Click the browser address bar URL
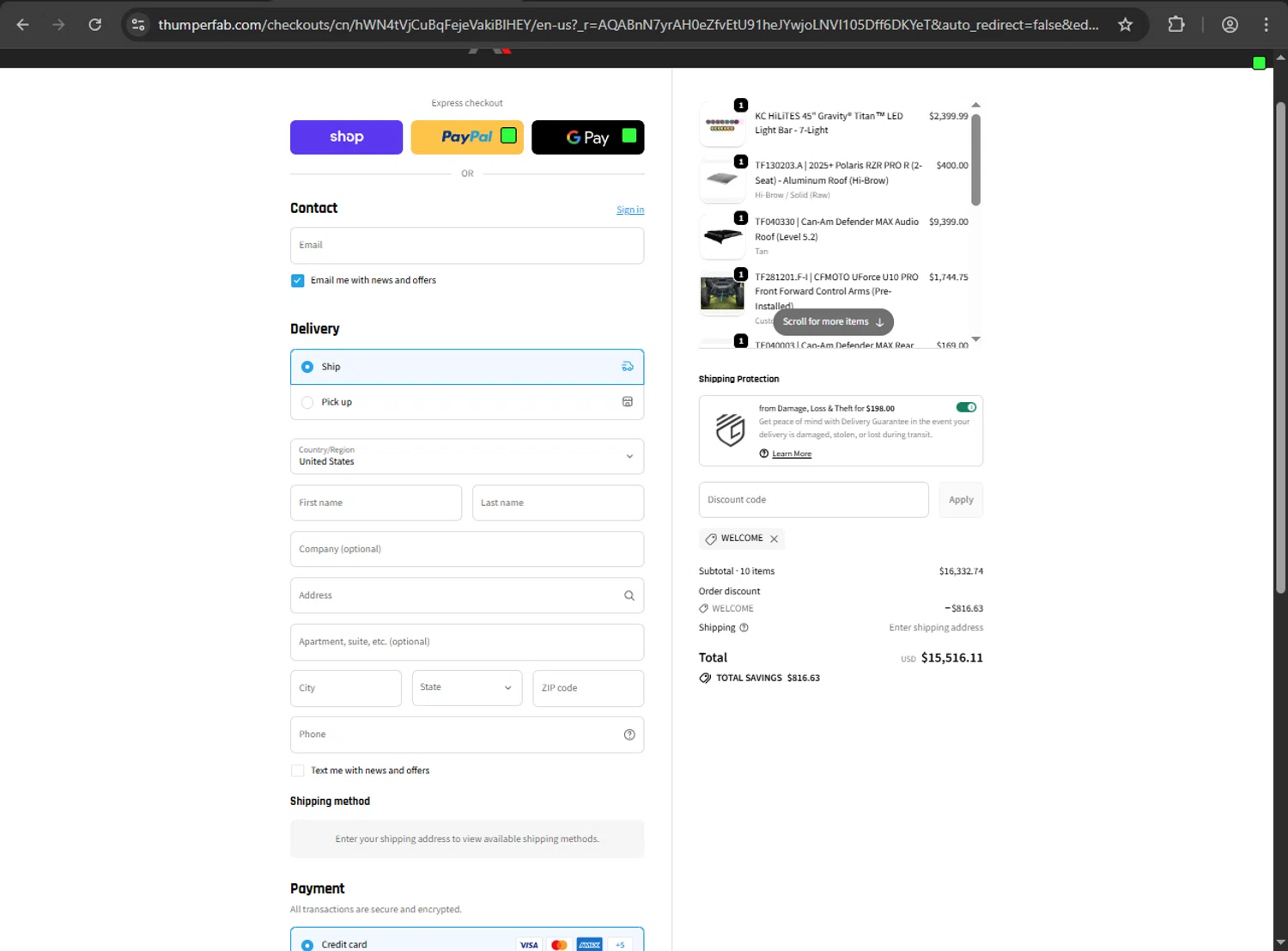This screenshot has height=951, width=1288. tap(628, 25)
